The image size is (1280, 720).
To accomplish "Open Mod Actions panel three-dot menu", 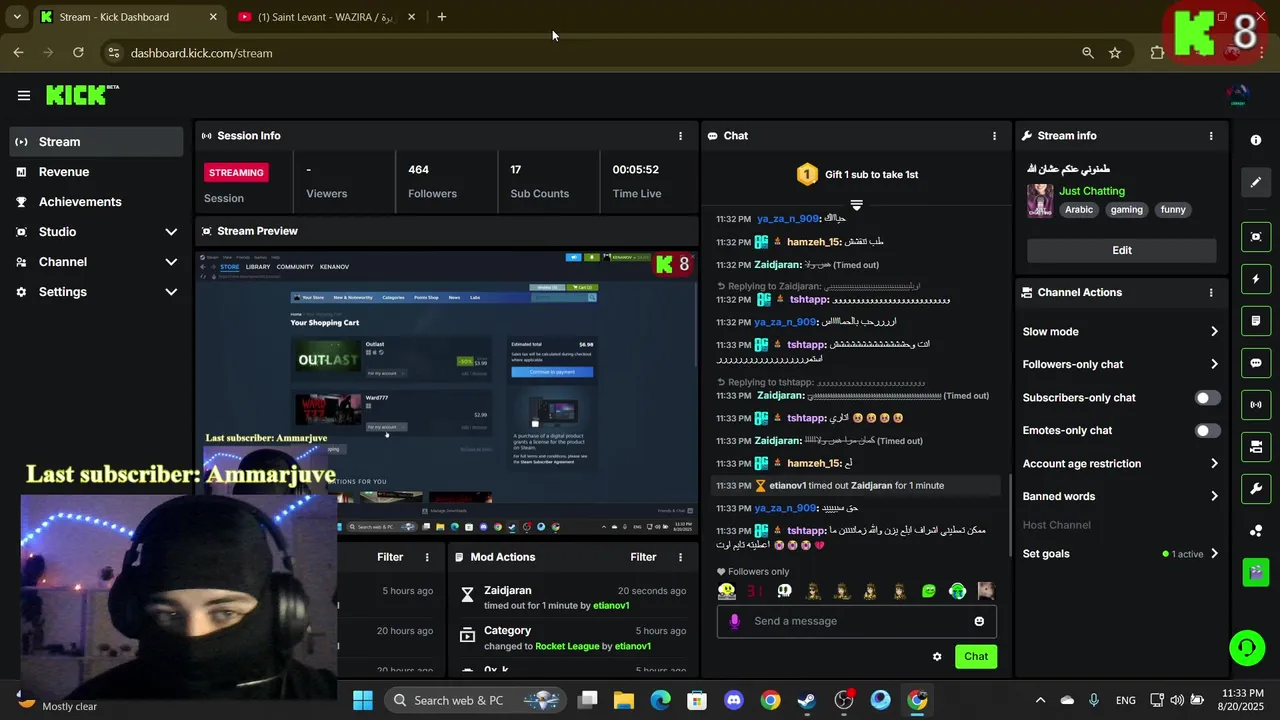I will tap(681, 557).
